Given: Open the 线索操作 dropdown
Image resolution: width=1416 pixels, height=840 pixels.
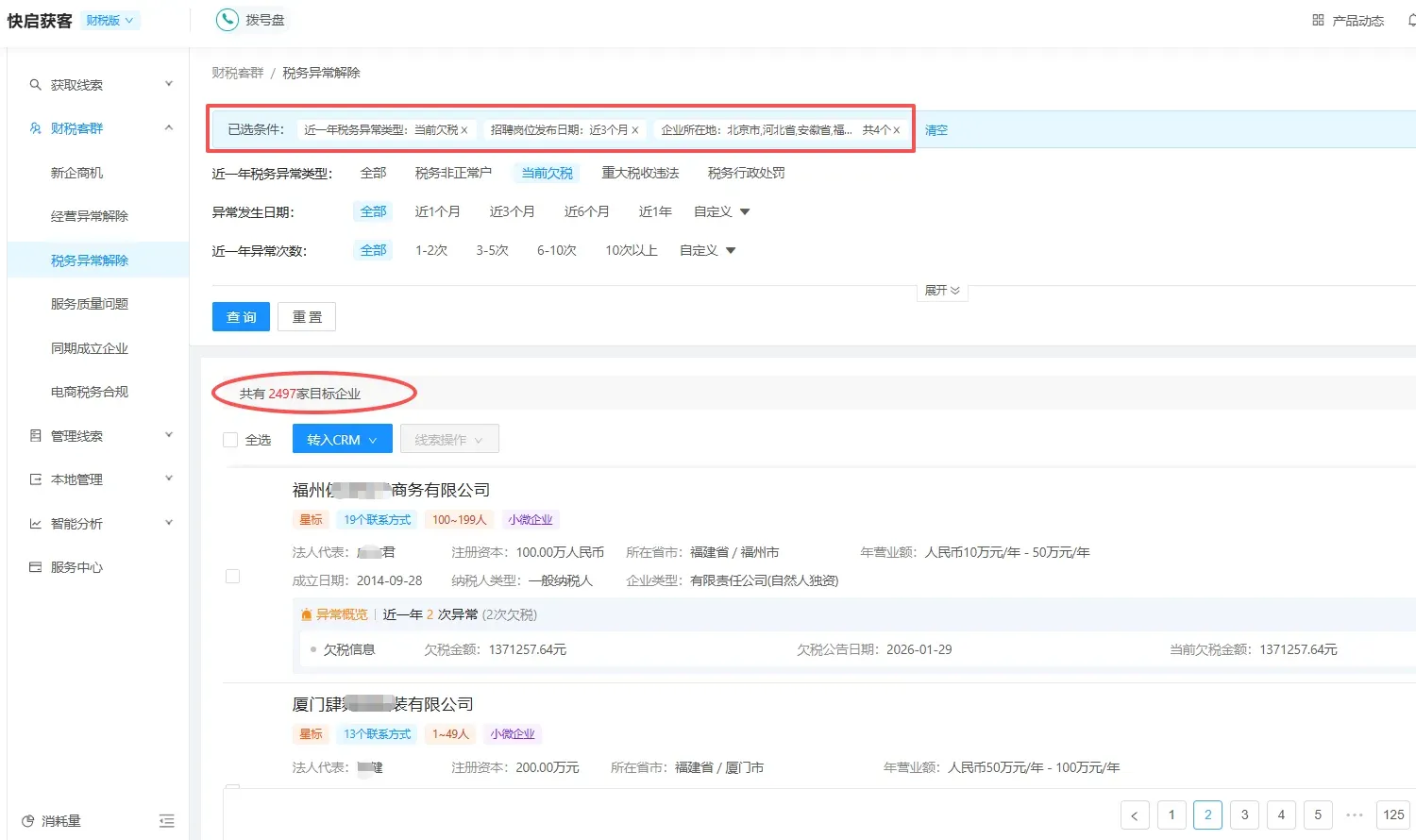Looking at the screenshot, I should (449, 440).
